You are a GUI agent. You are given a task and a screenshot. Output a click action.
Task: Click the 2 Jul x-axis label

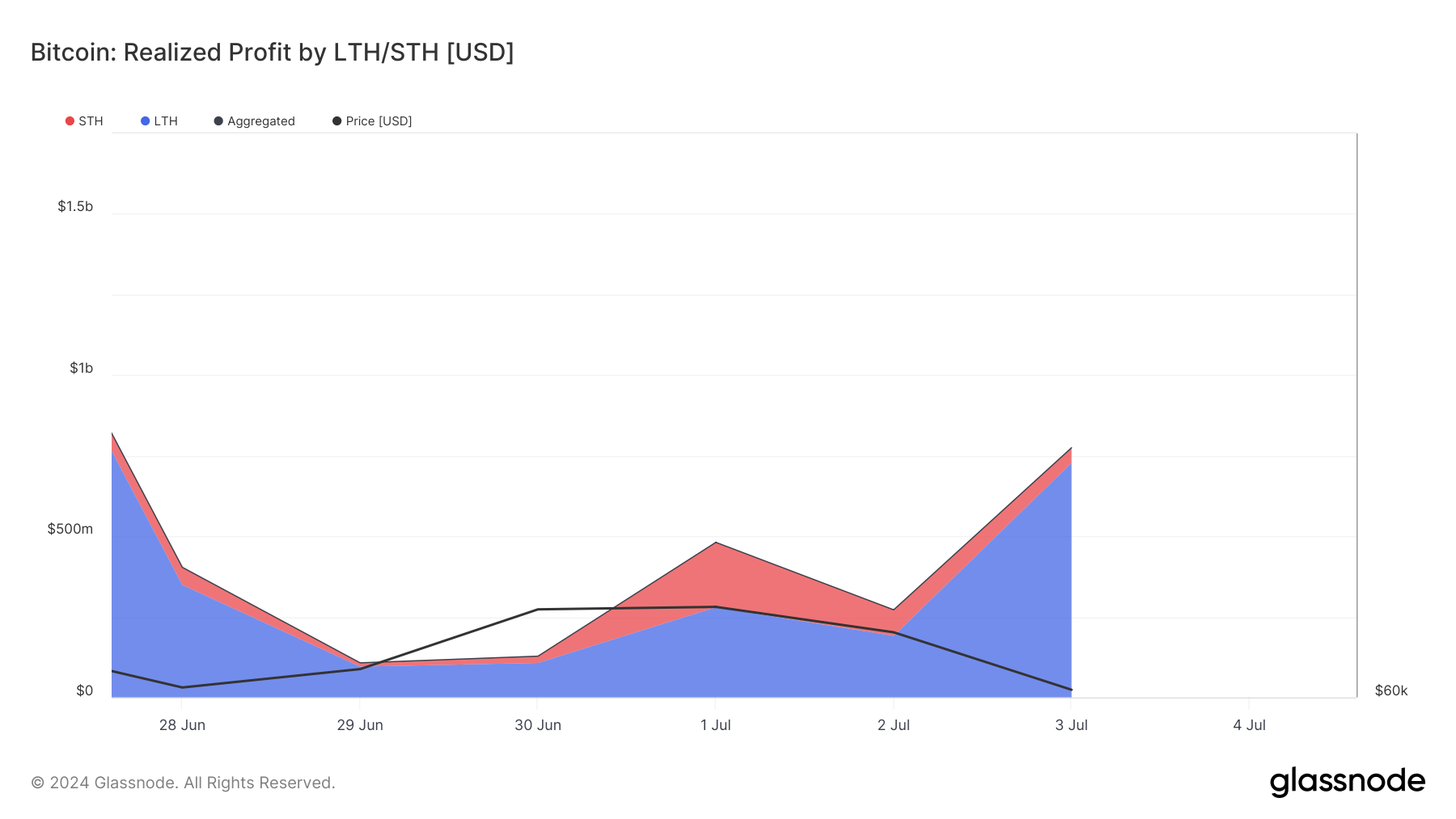tap(894, 725)
